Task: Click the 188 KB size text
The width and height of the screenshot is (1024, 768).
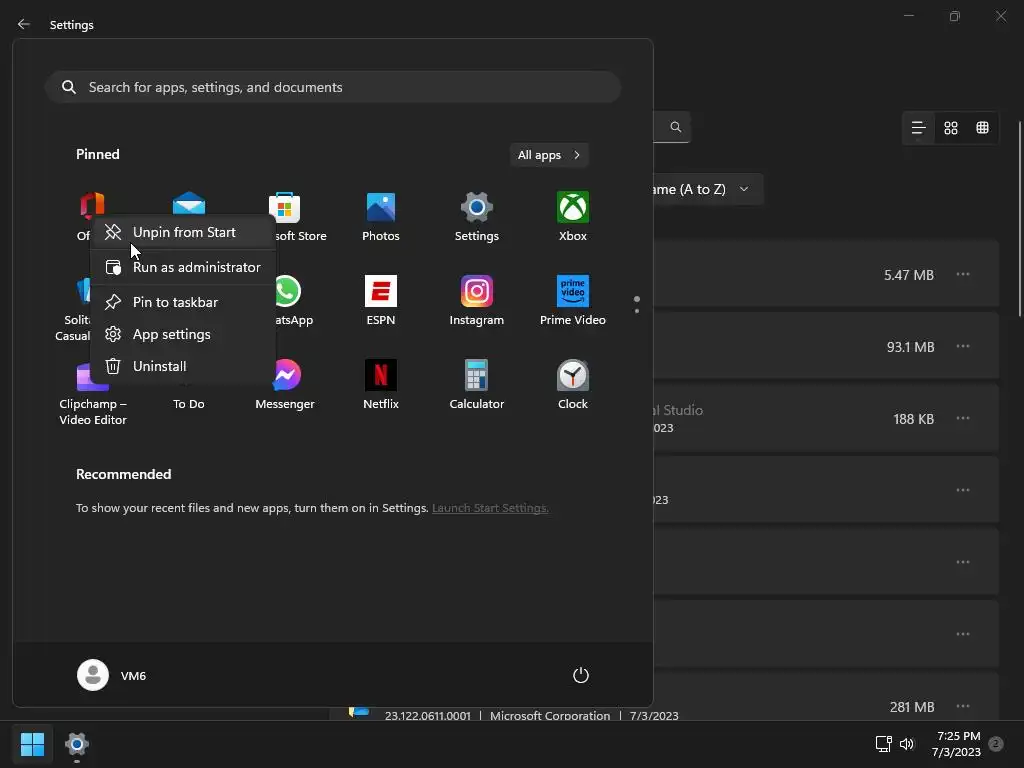Action: click(x=913, y=419)
